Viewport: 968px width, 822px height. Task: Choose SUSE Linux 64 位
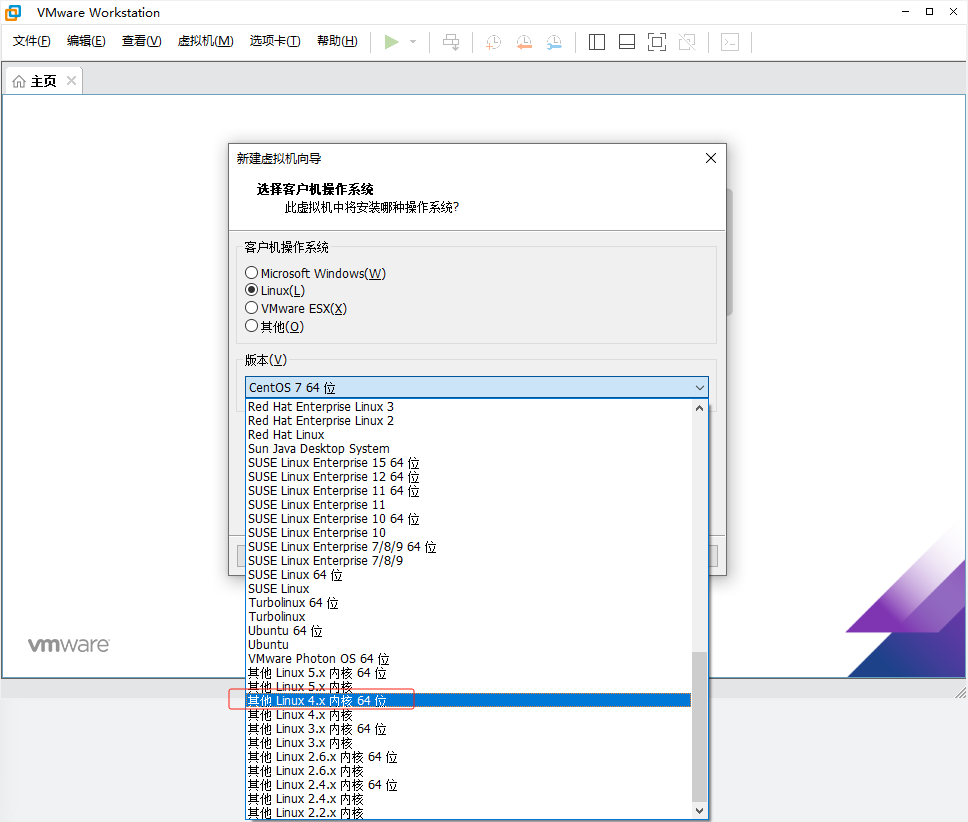coord(469,575)
